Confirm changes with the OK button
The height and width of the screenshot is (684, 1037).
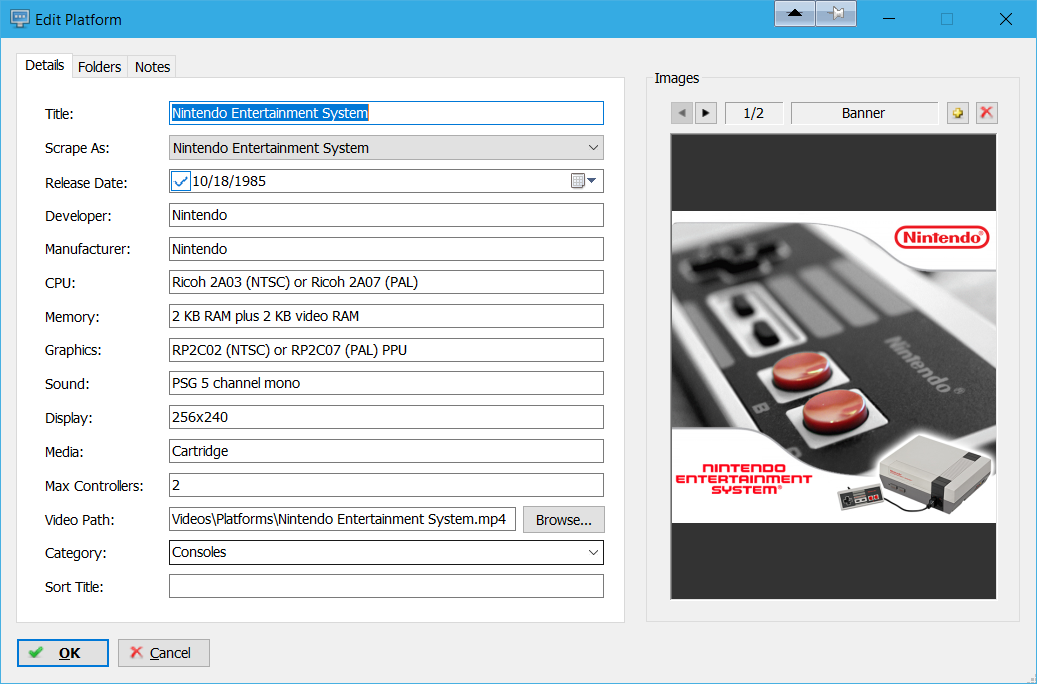63,653
